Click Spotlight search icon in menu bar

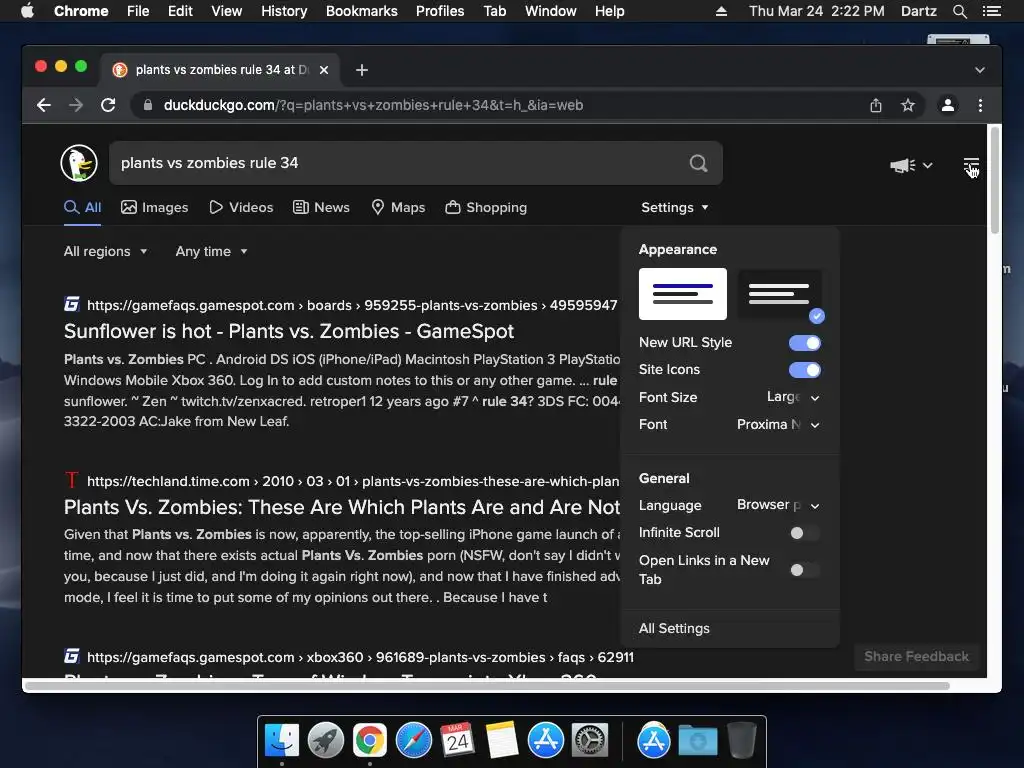[x=959, y=11]
